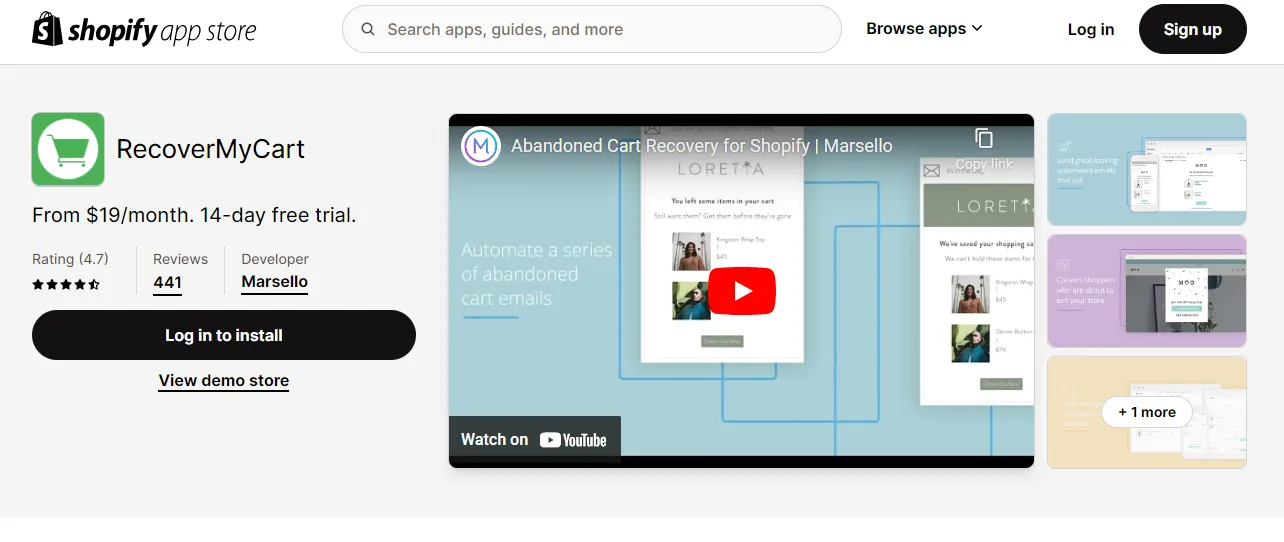Click the Shopify app store logo
Image resolution: width=1284 pixels, height=542 pixels.
[144, 29]
